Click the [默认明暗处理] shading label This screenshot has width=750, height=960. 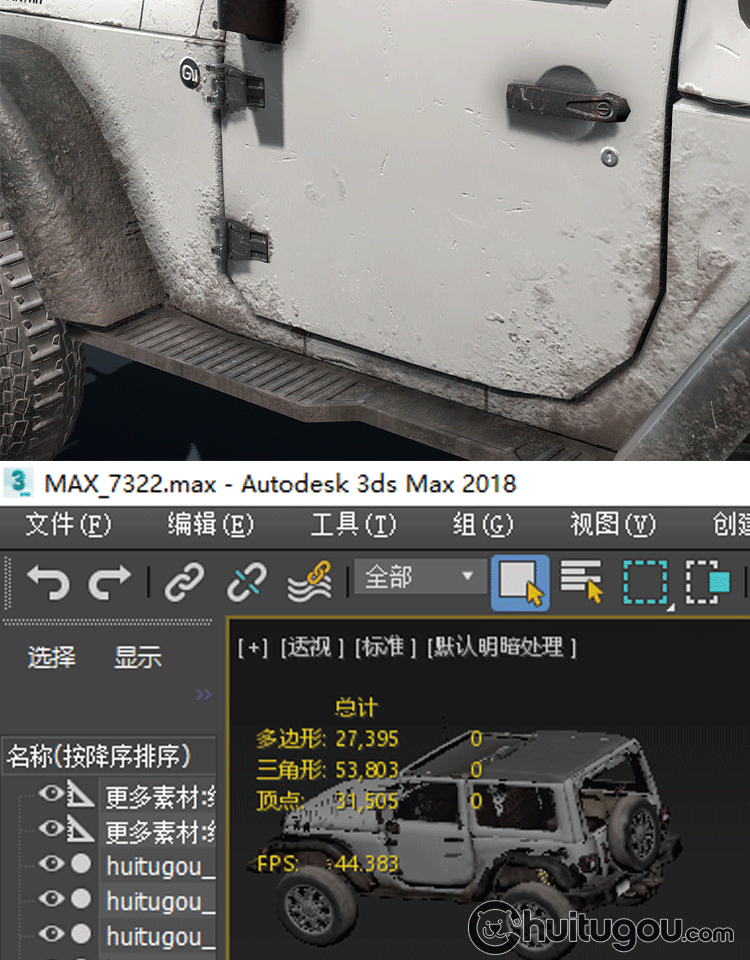tap(501, 648)
